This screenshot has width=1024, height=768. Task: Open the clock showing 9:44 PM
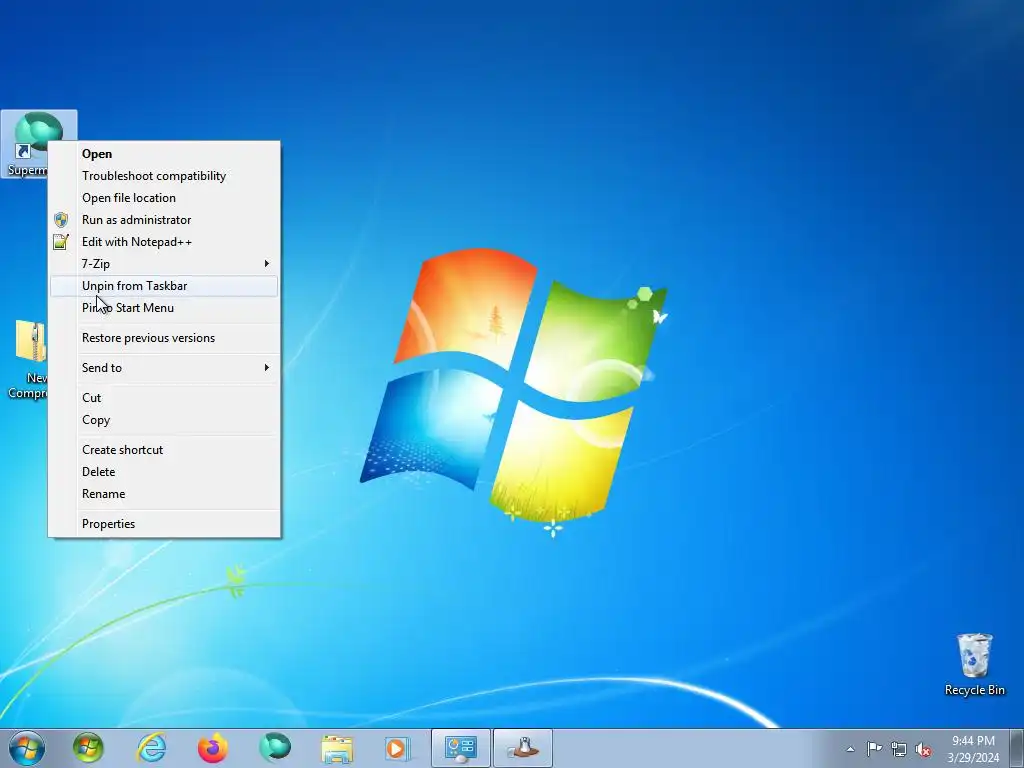click(973, 749)
